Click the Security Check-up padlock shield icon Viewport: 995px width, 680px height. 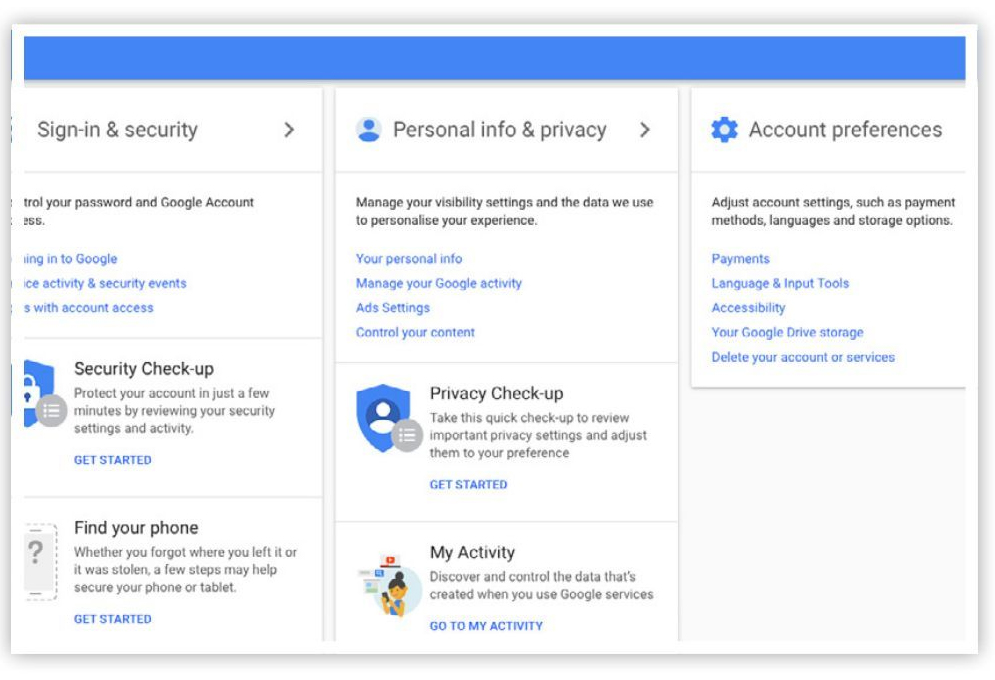click(40, 392)
